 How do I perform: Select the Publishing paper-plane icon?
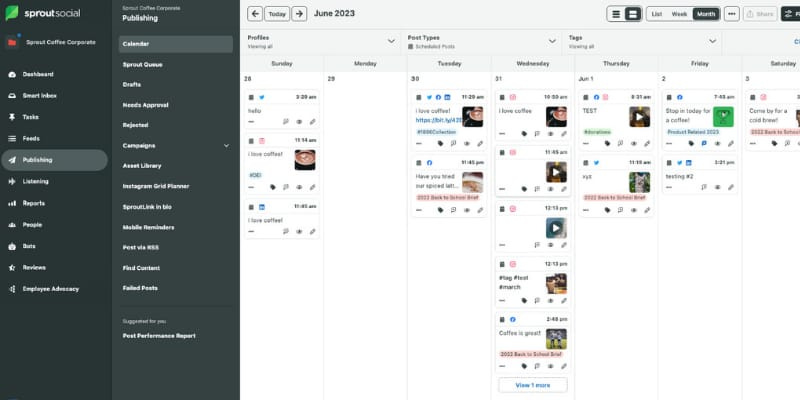12,160
